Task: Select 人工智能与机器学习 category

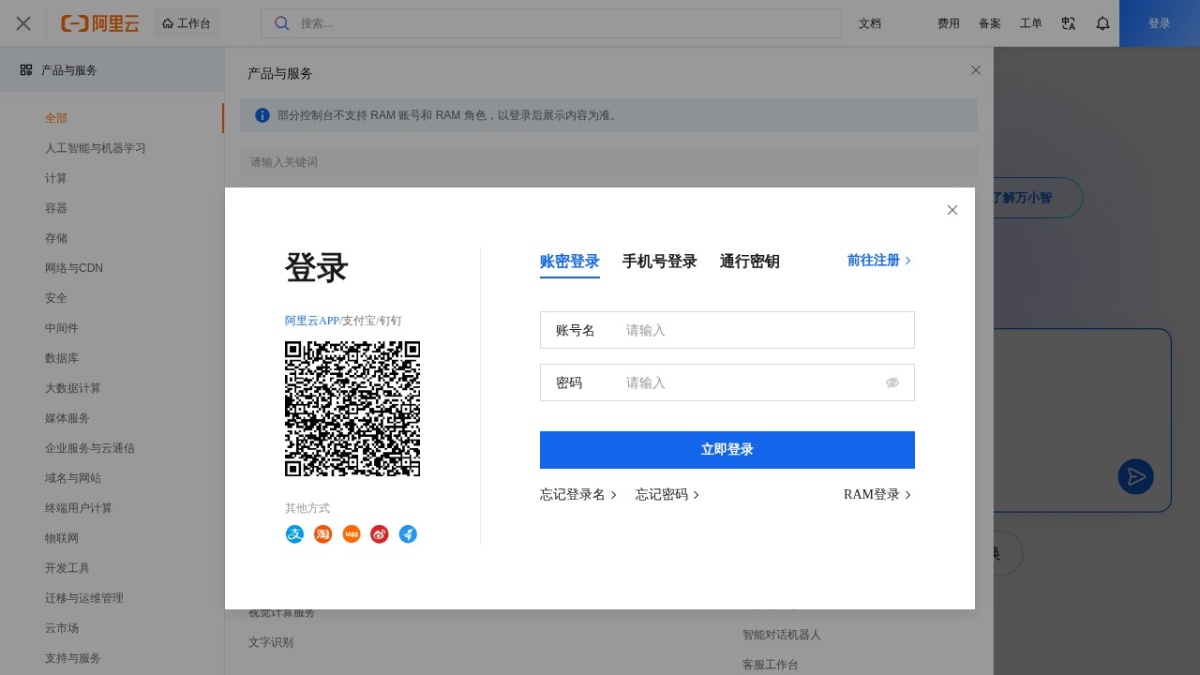Action: point(95,148)
